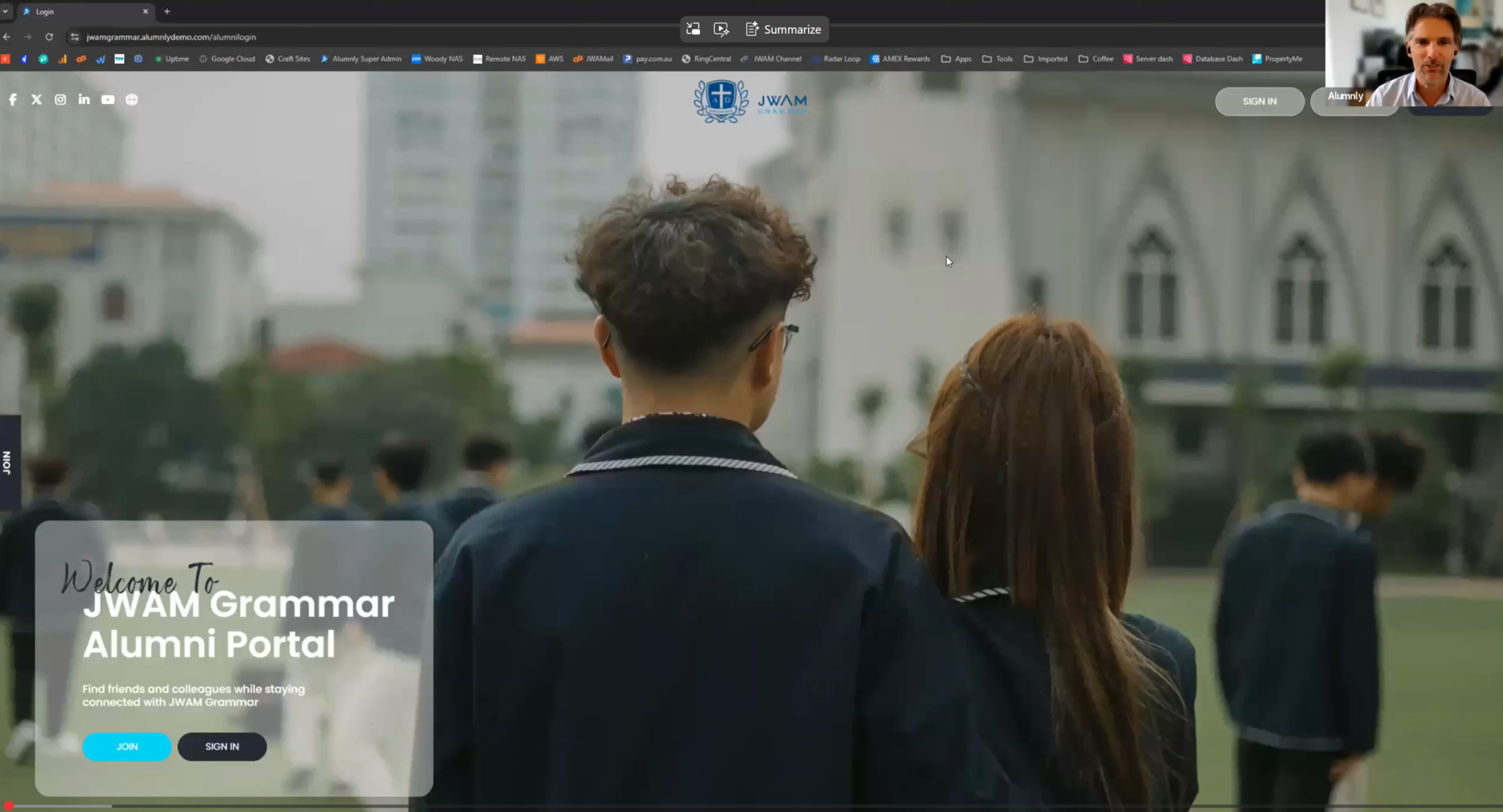This screenshot has width=1503, height=812.
Task: Open the Google Cloud bookmark
Action: (228, 59)
